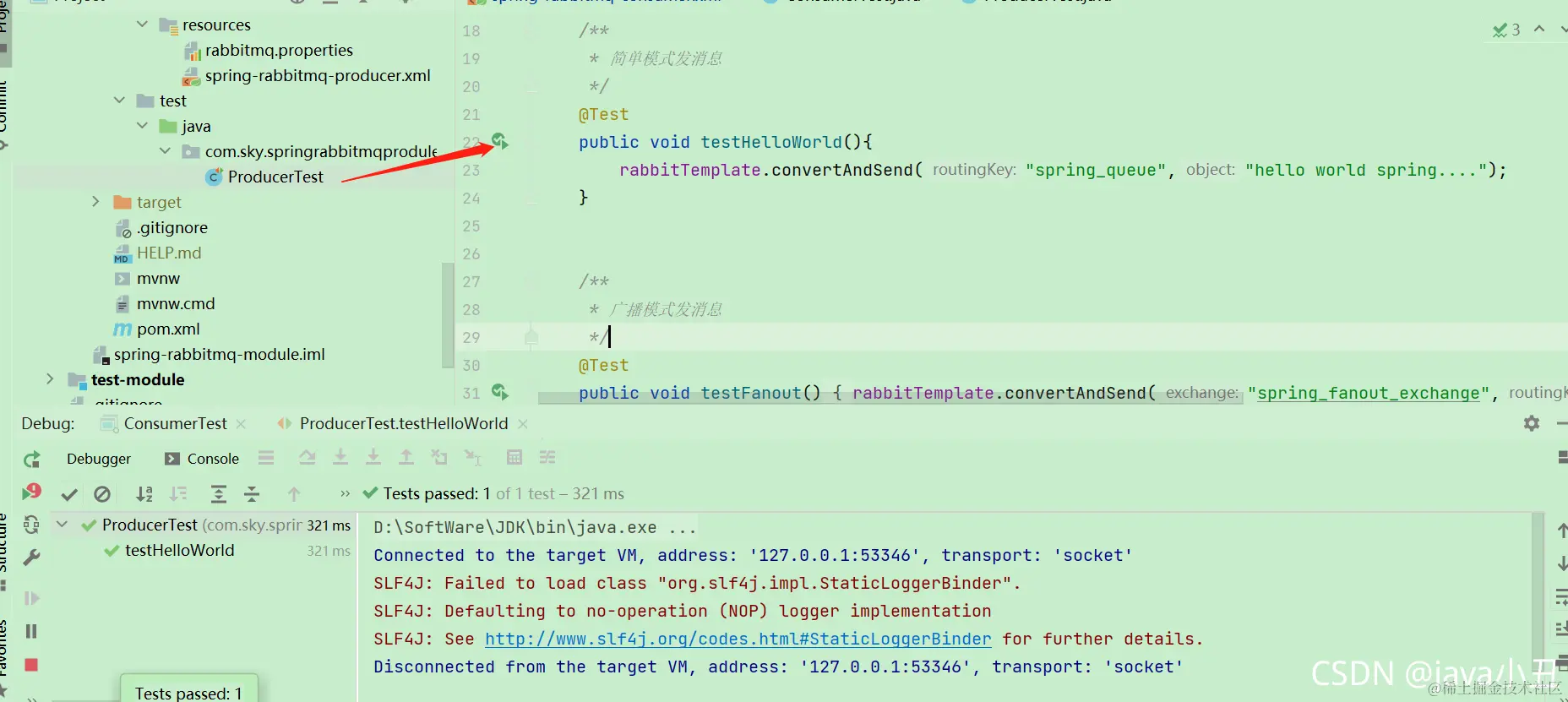Collapse the java folder under test
The image size is (1568, 702).
coord(142,126)
